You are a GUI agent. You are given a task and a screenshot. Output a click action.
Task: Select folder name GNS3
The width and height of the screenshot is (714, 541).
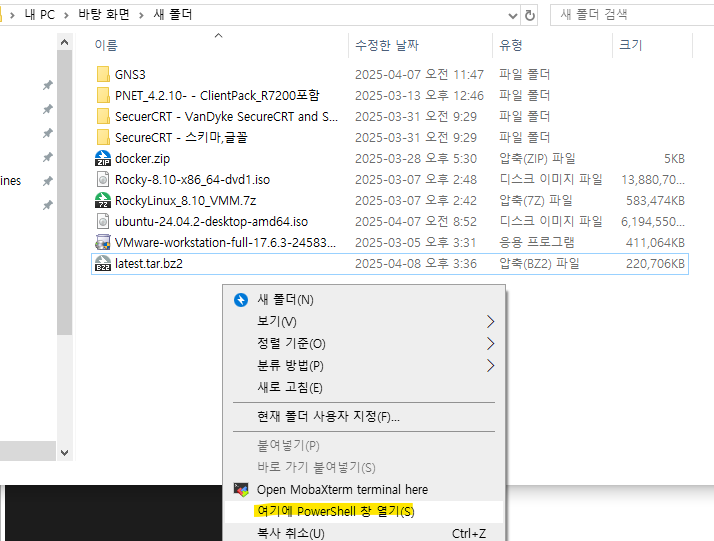click(130, 75)
